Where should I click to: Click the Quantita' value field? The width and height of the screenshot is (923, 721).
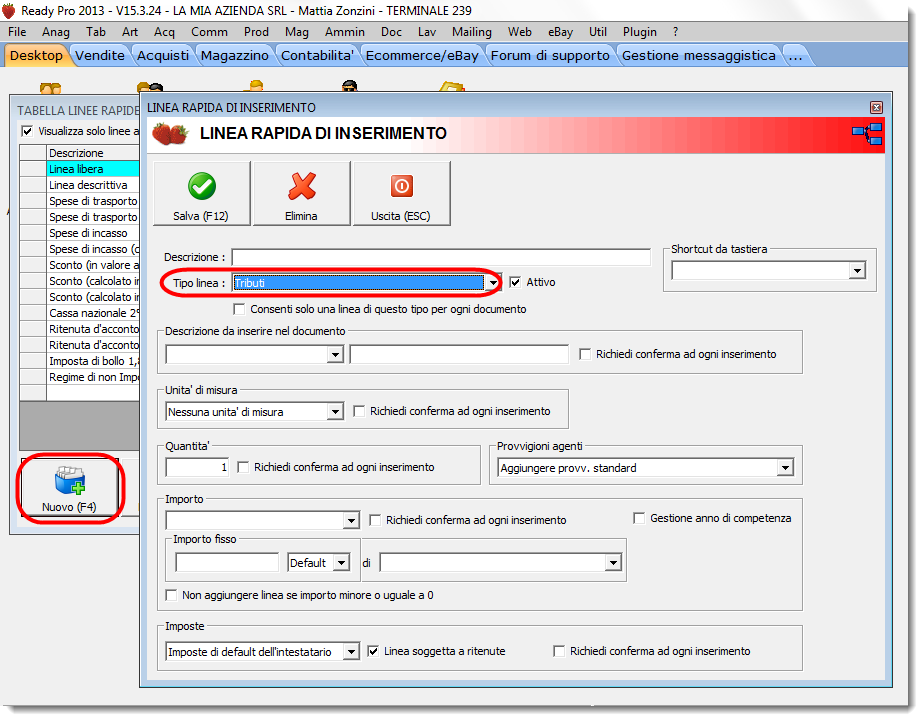197,467
